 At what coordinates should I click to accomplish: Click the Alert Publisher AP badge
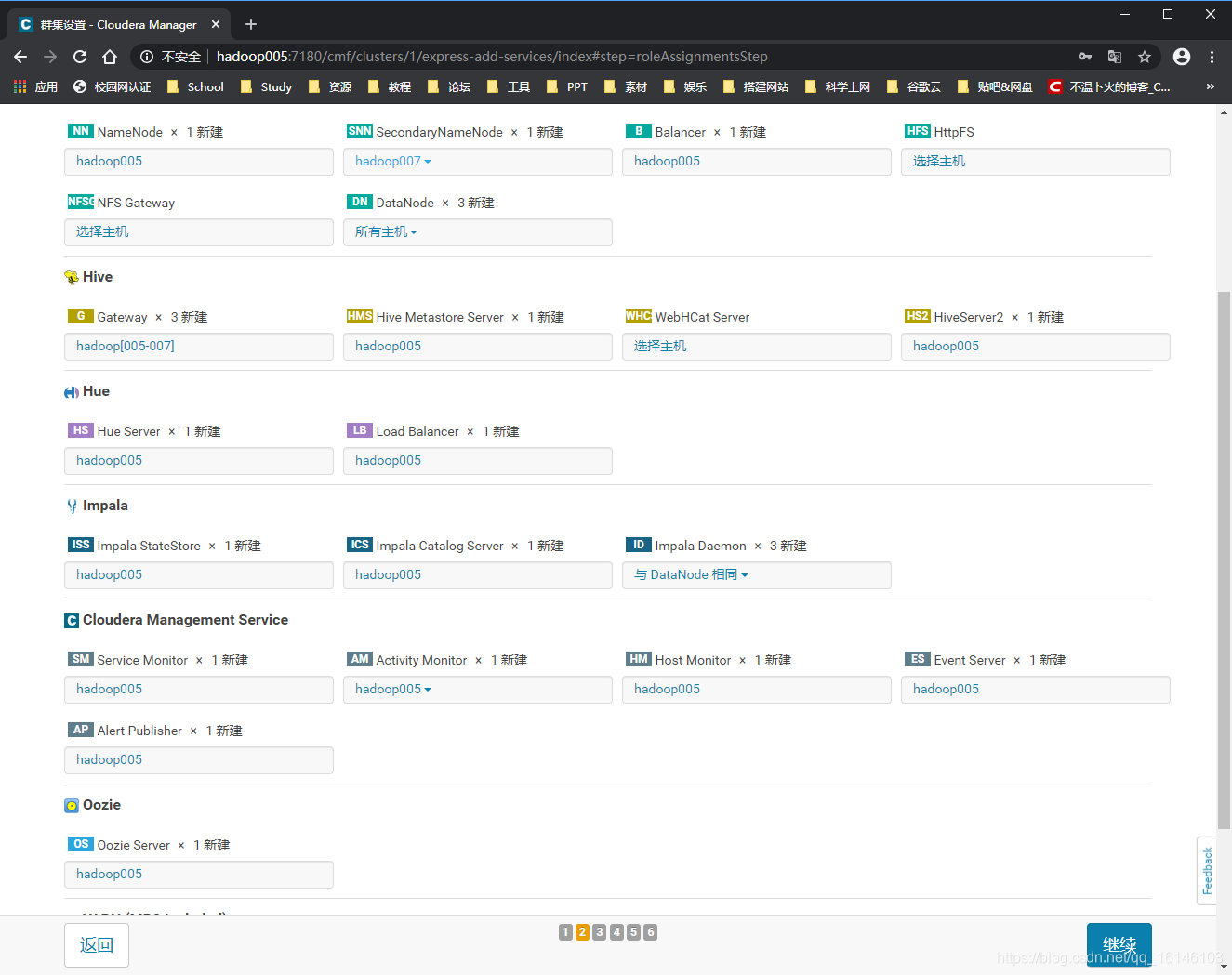81,730
